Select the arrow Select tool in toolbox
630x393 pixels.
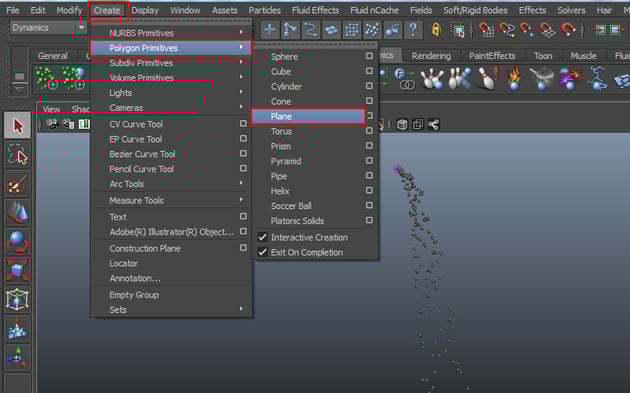[x=17, y=125]
